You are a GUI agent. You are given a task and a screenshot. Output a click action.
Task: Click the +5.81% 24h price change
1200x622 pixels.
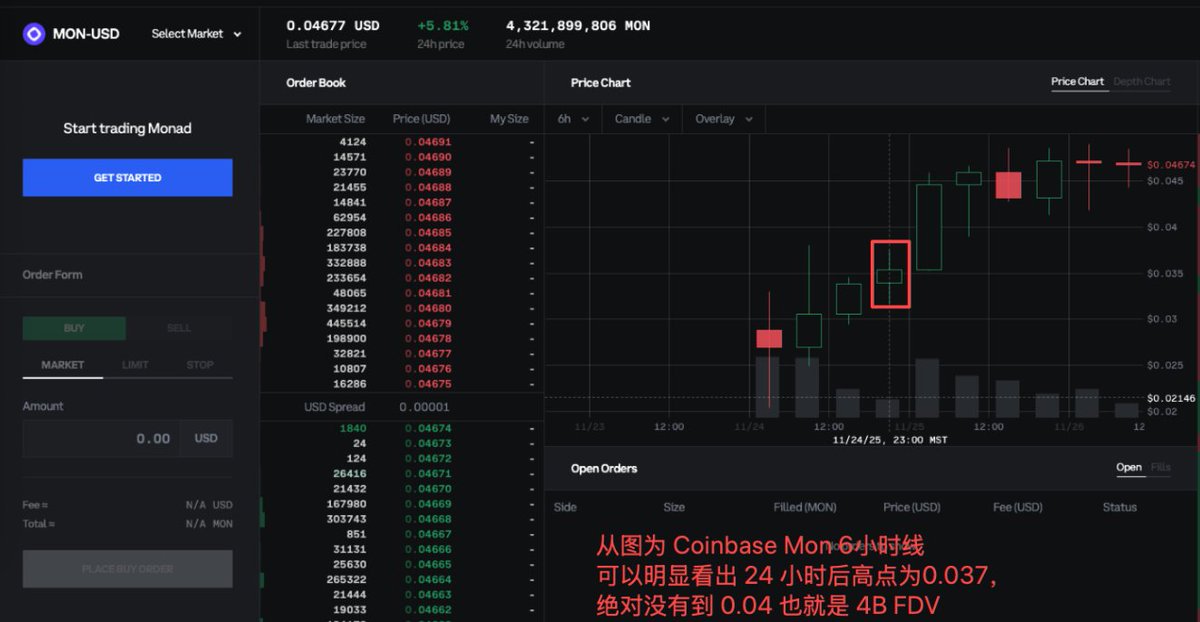443,26
